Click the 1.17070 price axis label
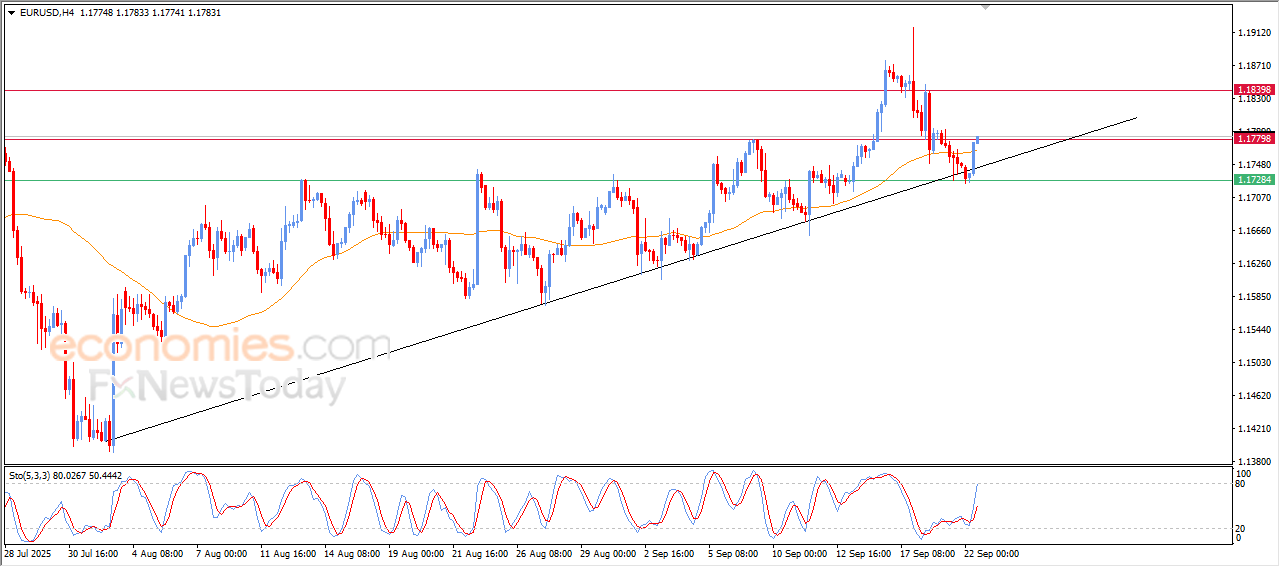1280x567 pixels. [x=1254, y=198]
